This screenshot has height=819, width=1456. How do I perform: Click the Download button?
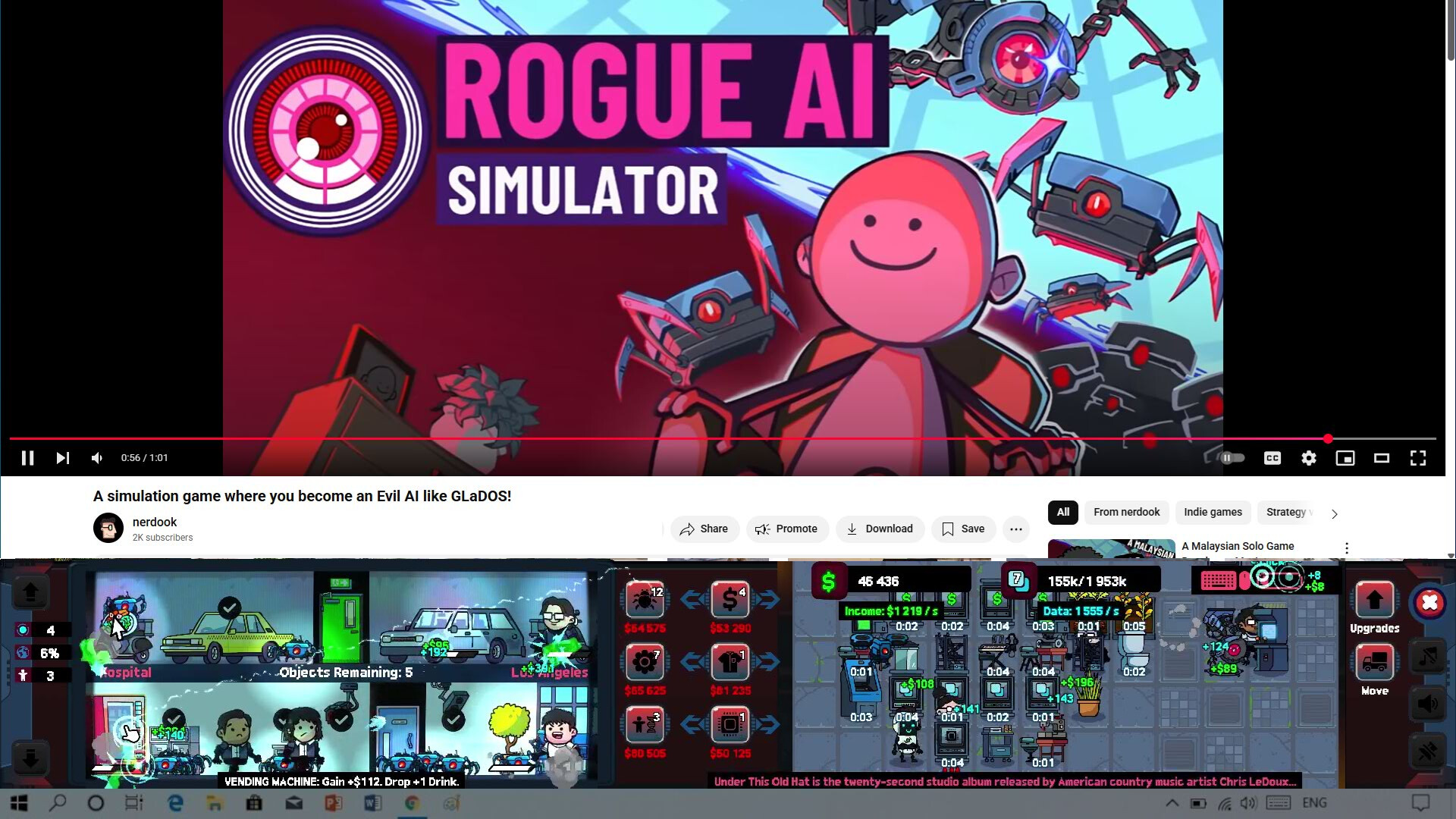click(x=880, y=529)
